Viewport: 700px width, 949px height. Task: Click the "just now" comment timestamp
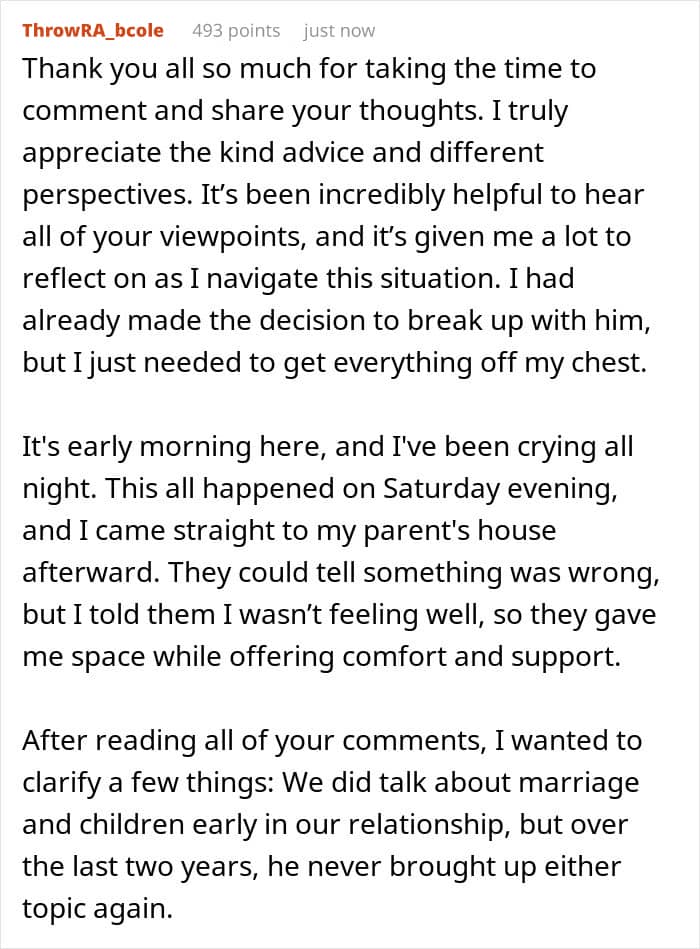339,30
